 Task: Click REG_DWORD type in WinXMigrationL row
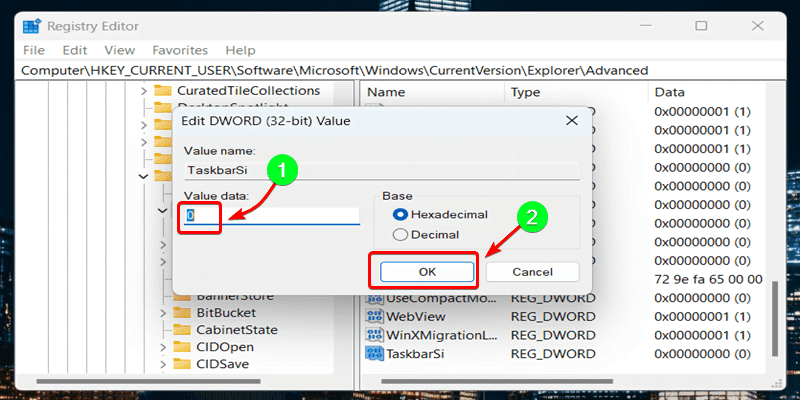point(553,335)
